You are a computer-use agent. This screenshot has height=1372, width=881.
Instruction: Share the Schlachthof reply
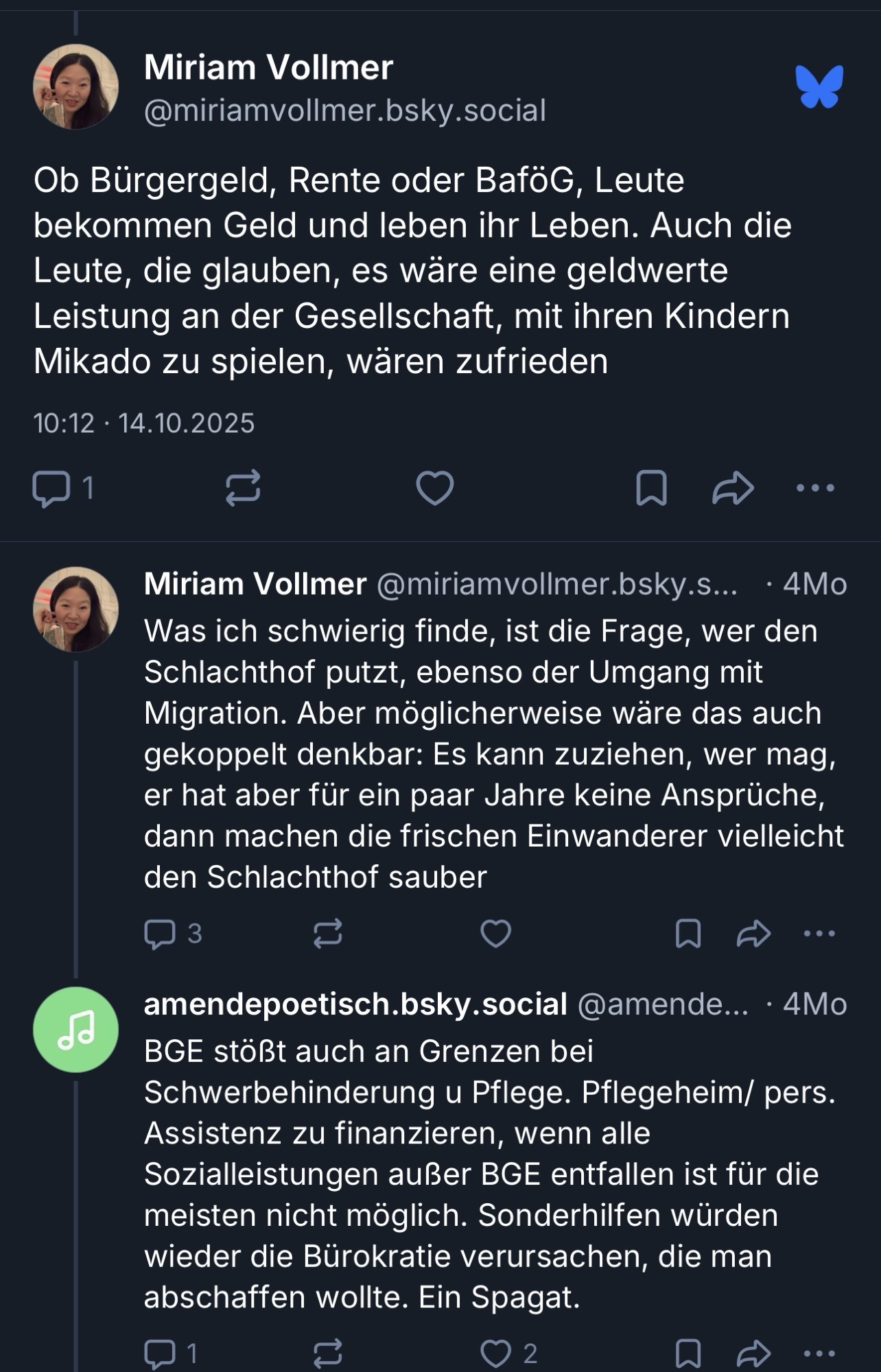(x=753, y=934)
